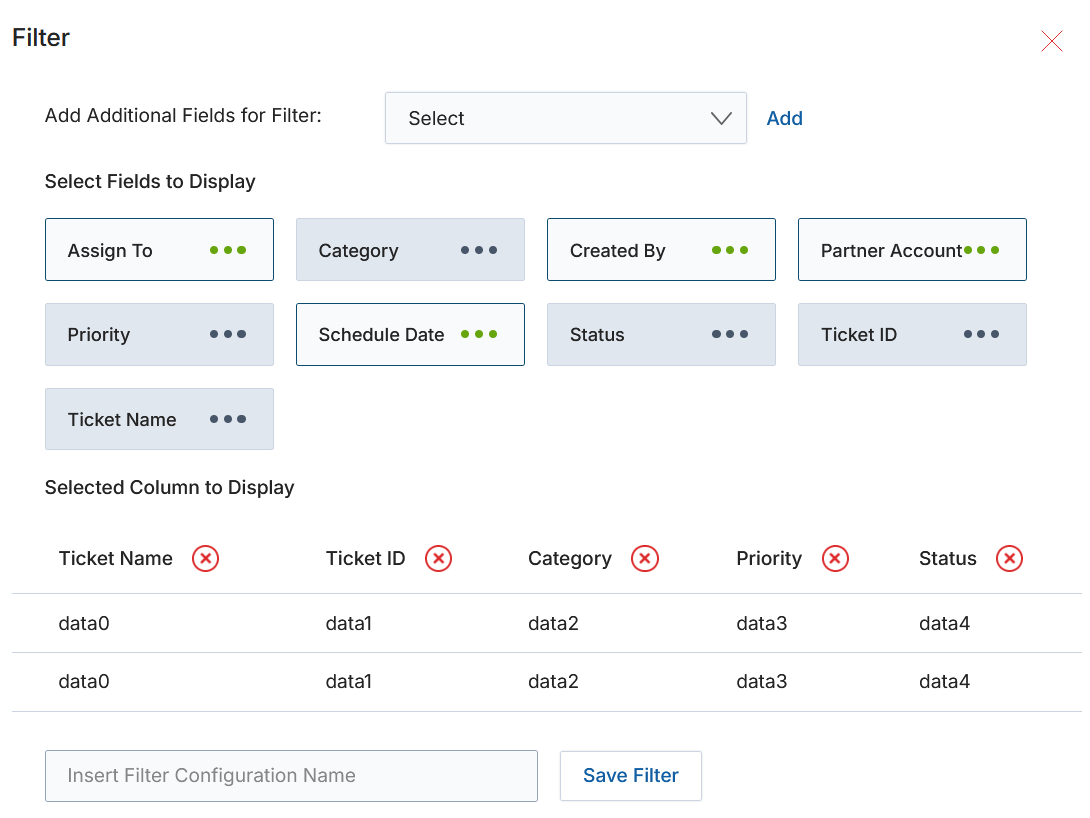Click the Ticket Name column header text
1090x818 pixels.
coord(115,558)
